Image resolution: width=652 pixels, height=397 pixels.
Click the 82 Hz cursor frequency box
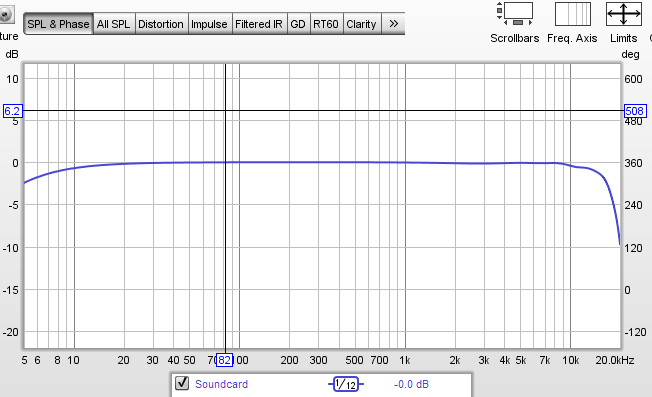[x=225, y=360]
